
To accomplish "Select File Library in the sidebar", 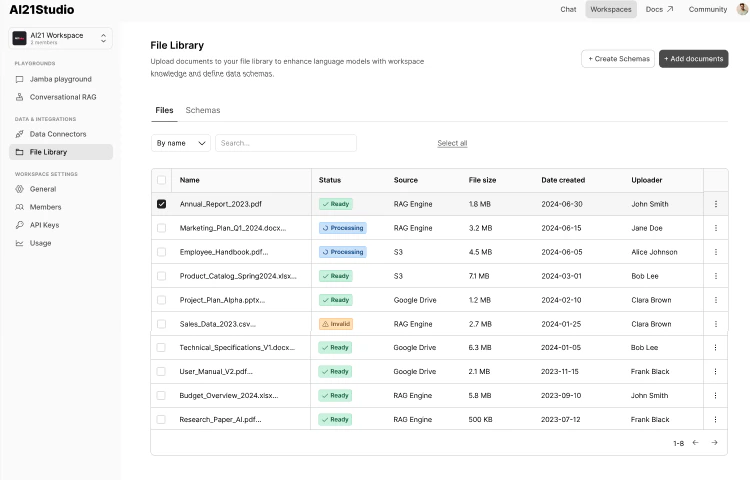I will pyautogui.click(x=61, y=152).
